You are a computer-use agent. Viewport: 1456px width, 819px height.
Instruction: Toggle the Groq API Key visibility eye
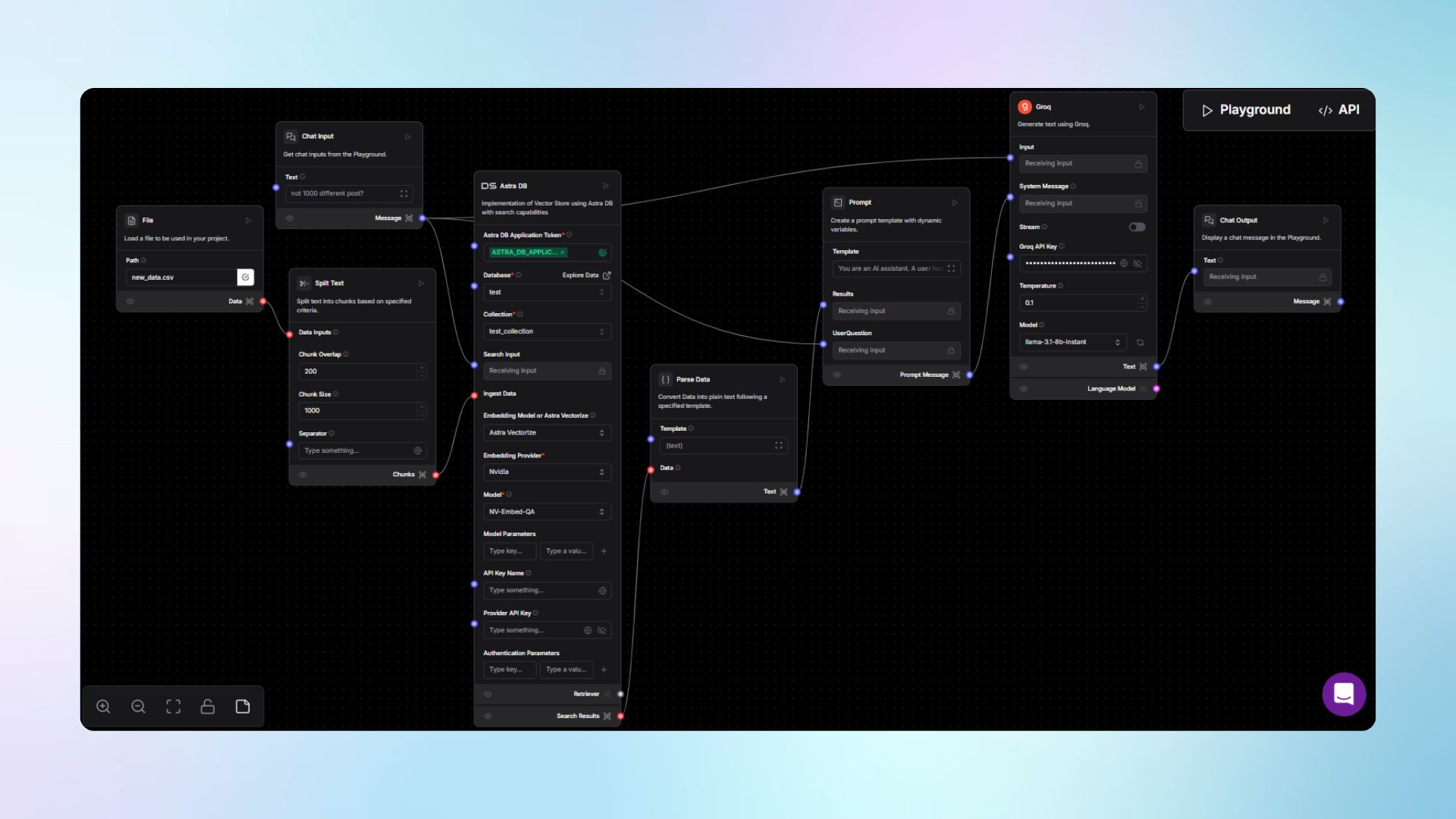tap(1137, 264)
